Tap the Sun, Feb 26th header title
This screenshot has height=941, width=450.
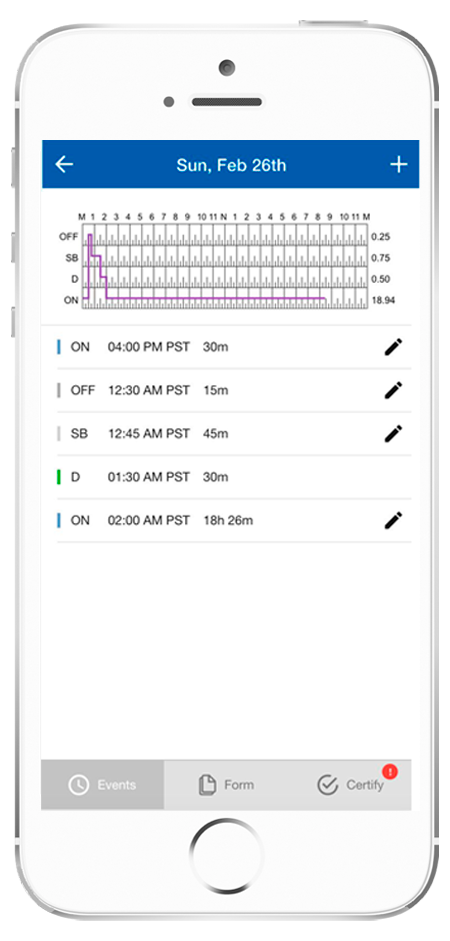coord(231,165)
